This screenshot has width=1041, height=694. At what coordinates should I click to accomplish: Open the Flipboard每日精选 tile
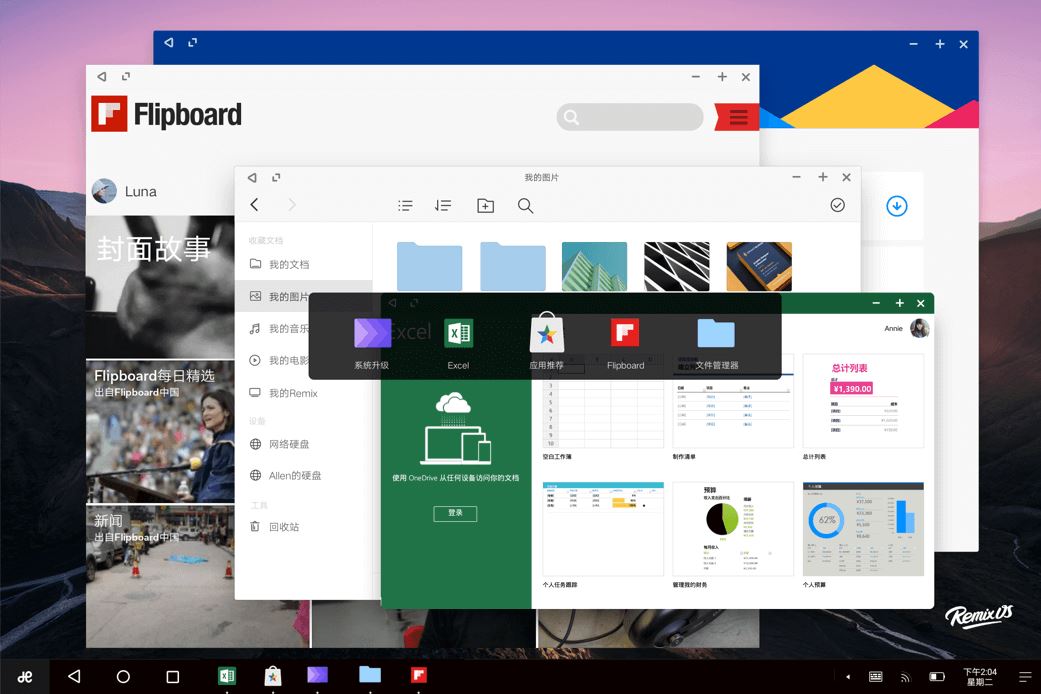click(160, 432)
